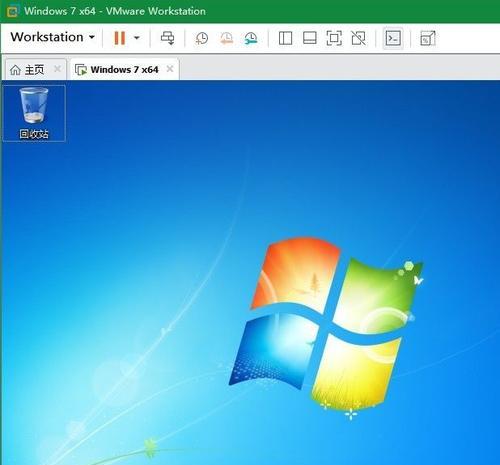The image size is (500, 465).
Task: Close the Windows 7 x64 tab
Action: (170, 69)
